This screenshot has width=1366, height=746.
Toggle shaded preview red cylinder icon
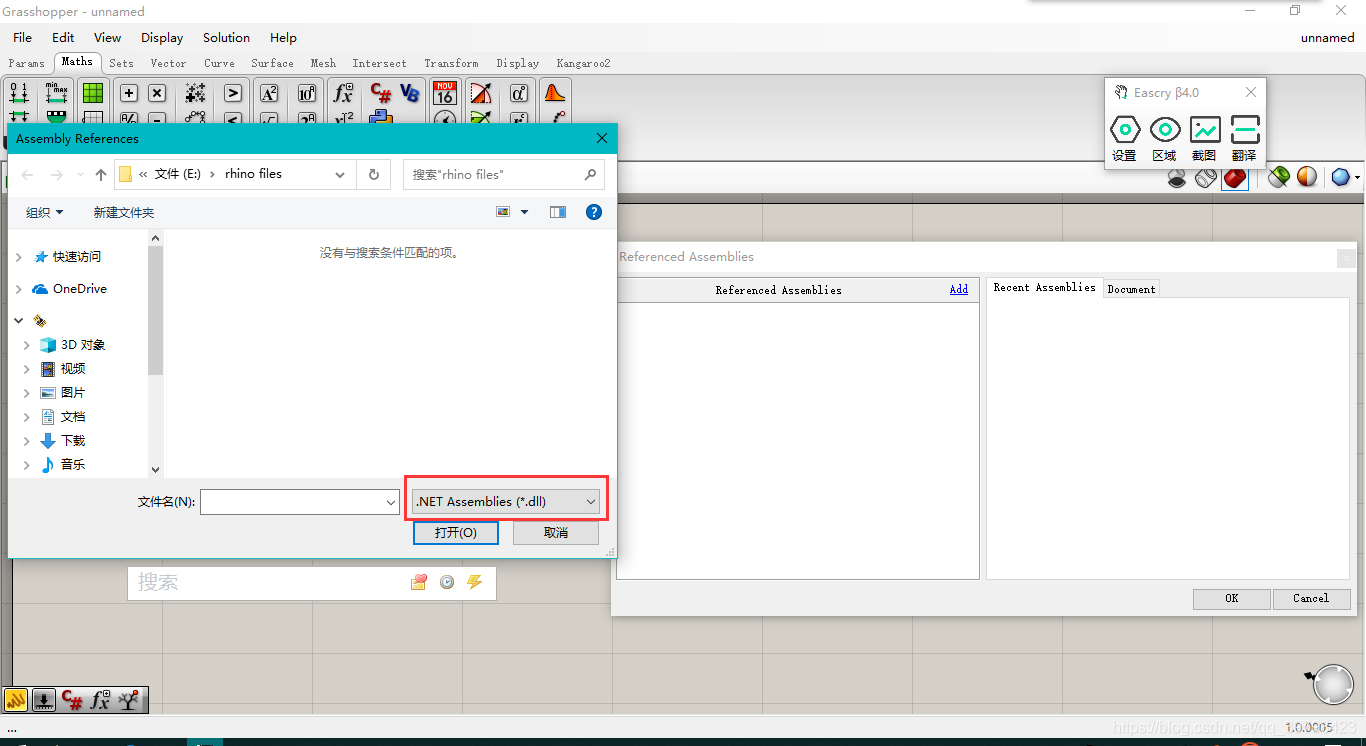(x=1234, y=177)
